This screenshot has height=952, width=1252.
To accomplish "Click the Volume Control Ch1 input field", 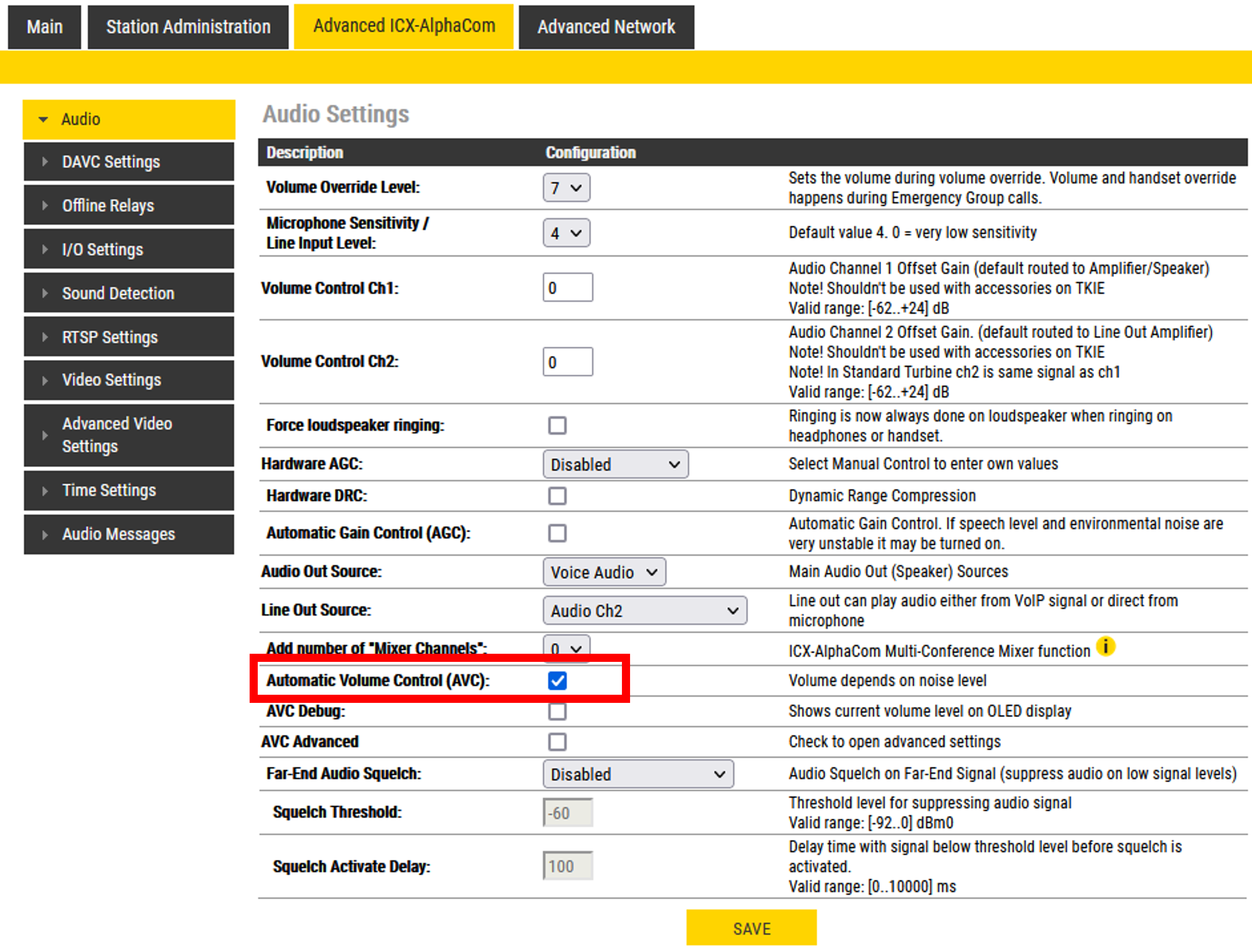I will (x=567, y=288).
